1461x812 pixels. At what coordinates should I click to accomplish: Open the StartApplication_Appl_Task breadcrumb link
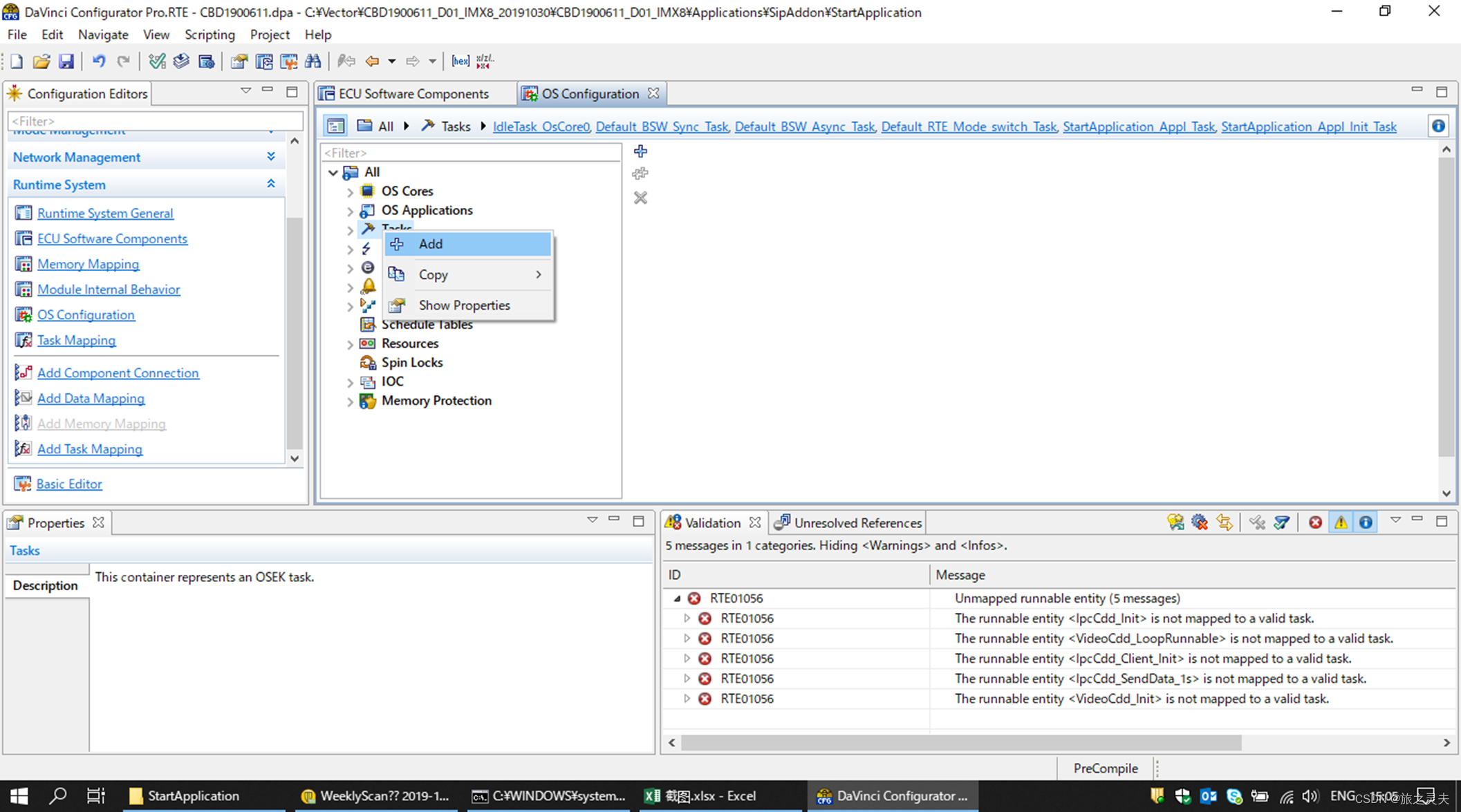(1138, 126)
